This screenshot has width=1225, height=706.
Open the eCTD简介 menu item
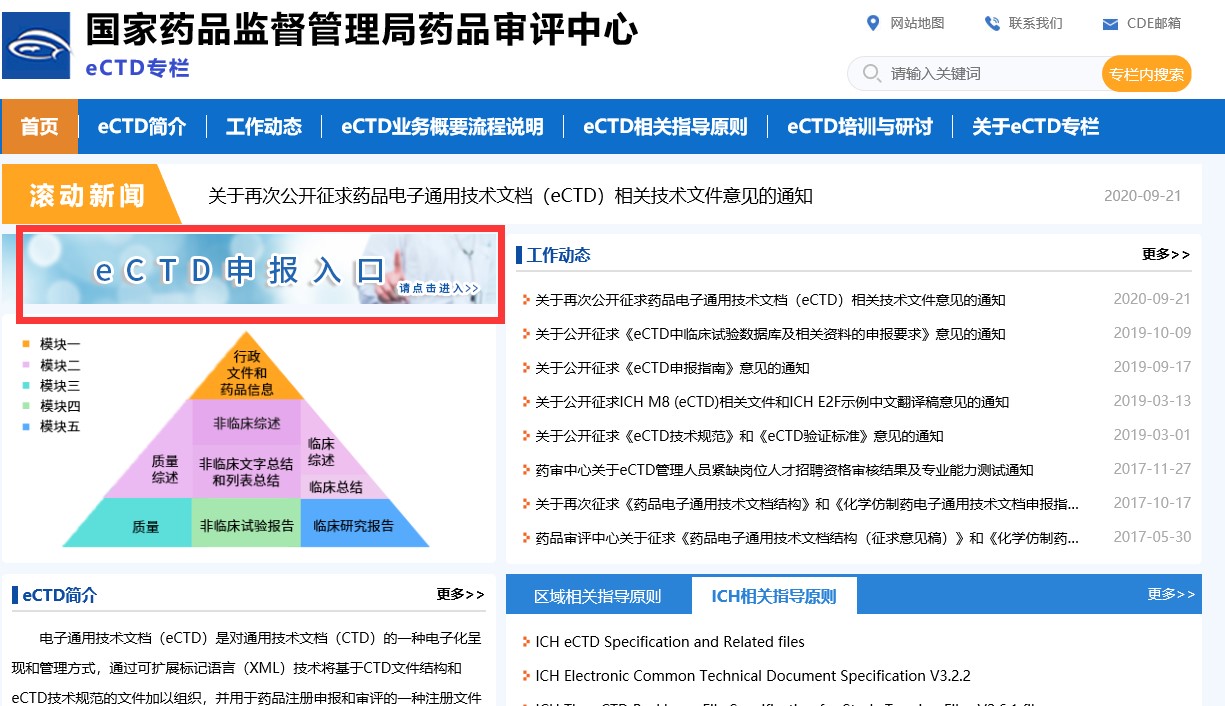tap(142, 127)
